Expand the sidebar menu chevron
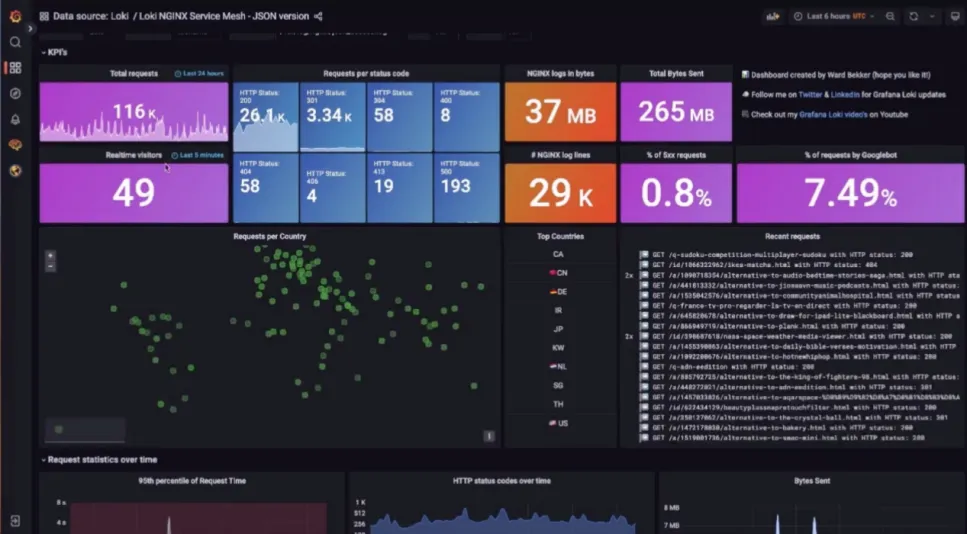Image resolution: width=967 pixels, height=534 pixels. 30,29
